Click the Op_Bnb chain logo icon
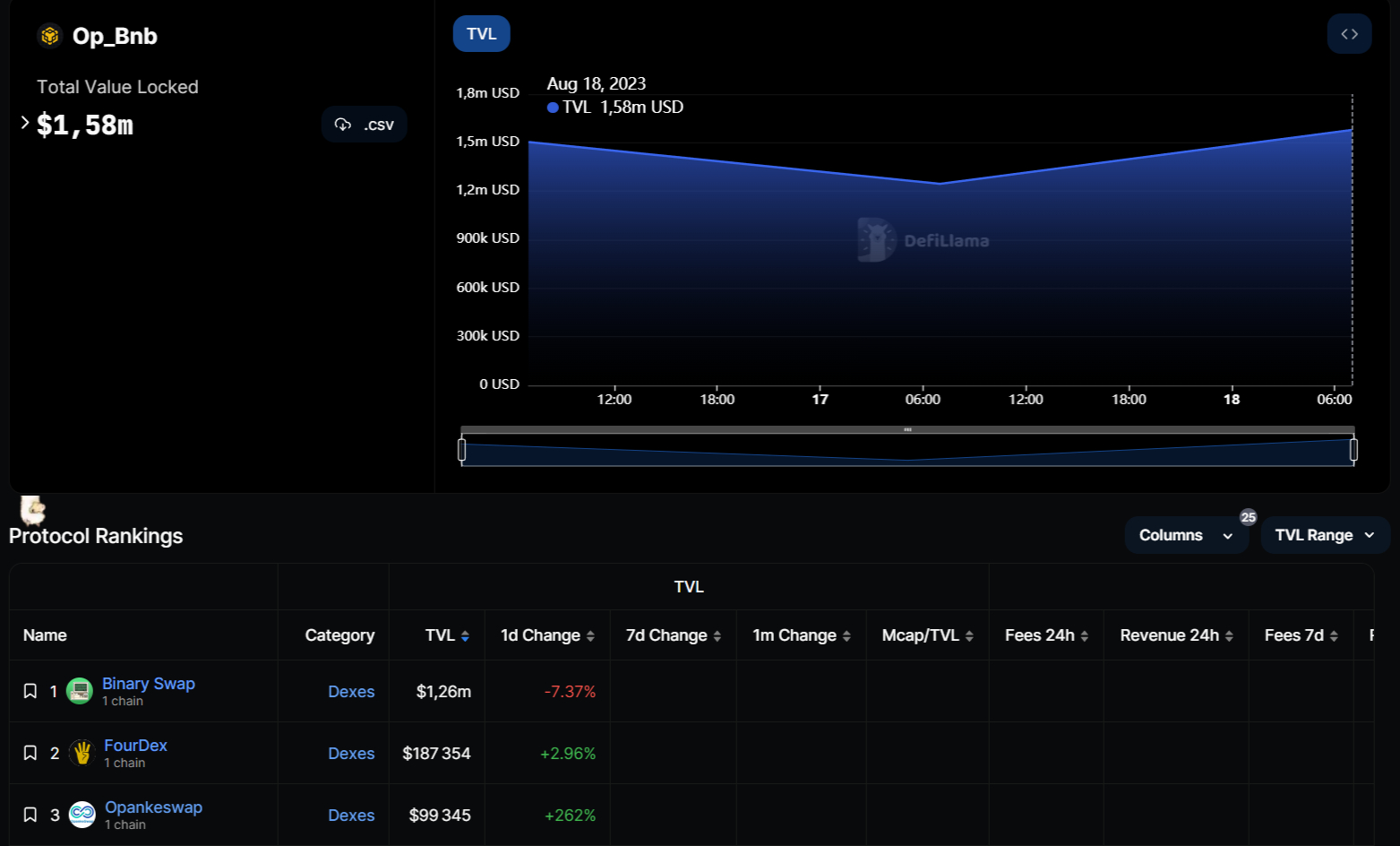 (50, 36)
